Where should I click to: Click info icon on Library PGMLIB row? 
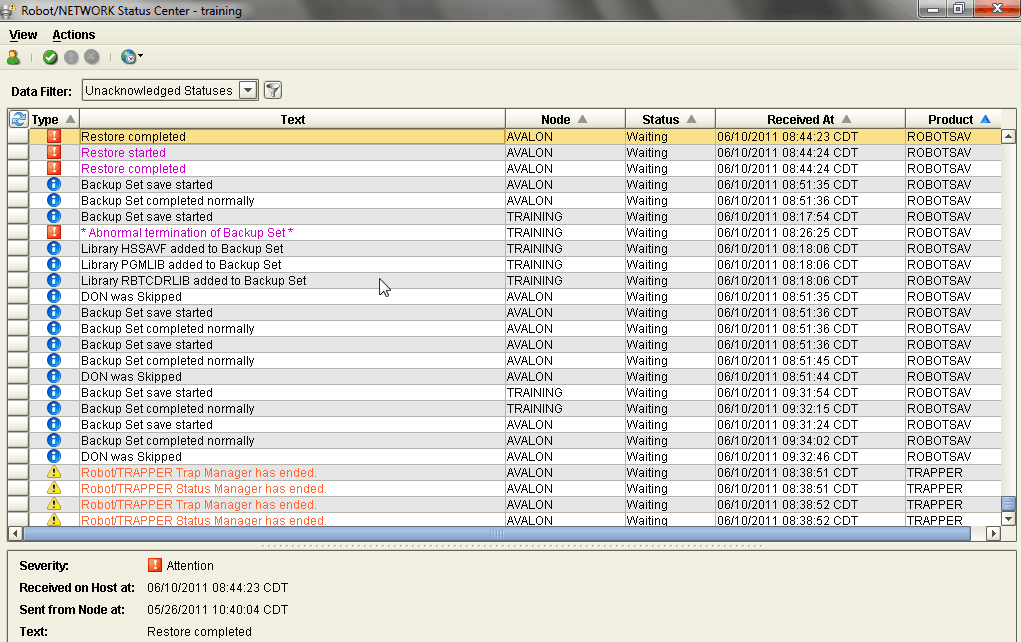tap(54, 264)
